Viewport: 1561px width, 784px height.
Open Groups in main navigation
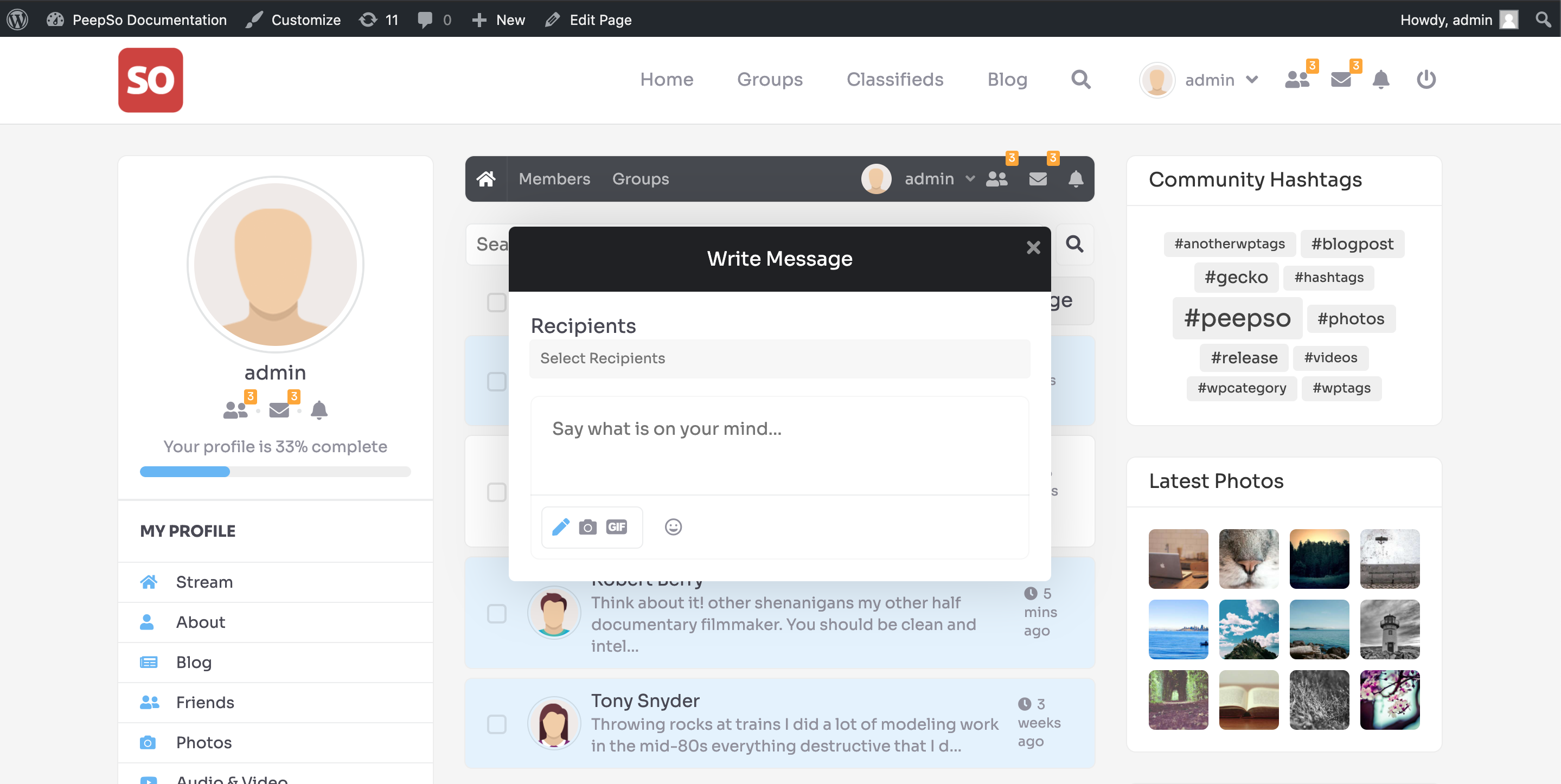coord(769,79)
